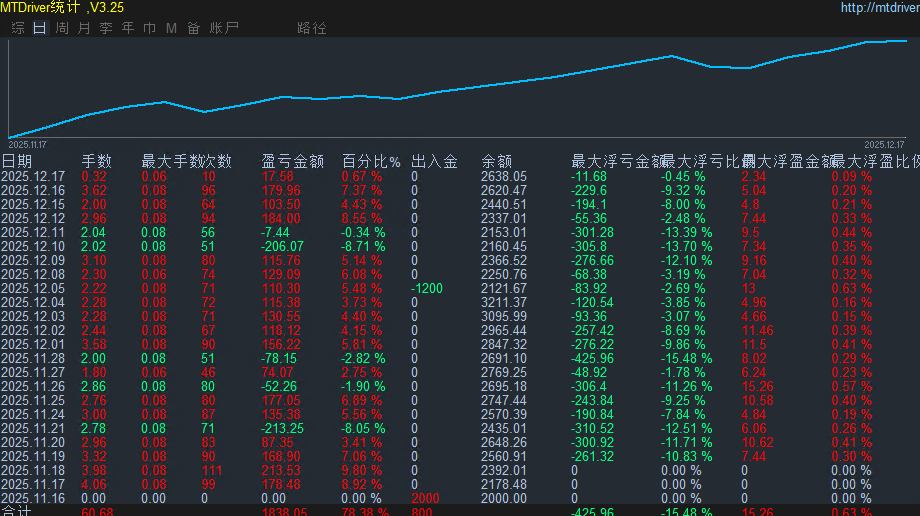Click the total lots 60.68
Screen dimensions: 920x516
pyautogui.click(x=97, y=511)
